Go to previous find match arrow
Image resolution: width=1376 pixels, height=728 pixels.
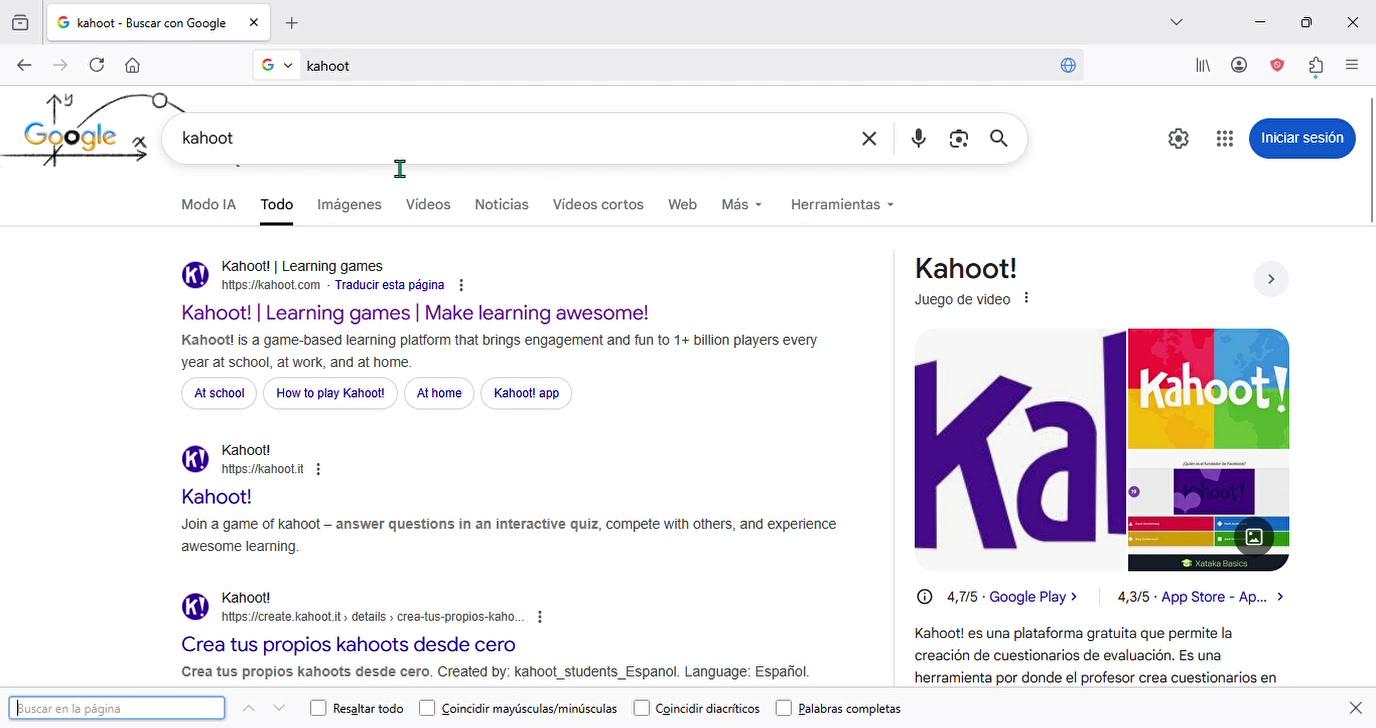[249, 708]
